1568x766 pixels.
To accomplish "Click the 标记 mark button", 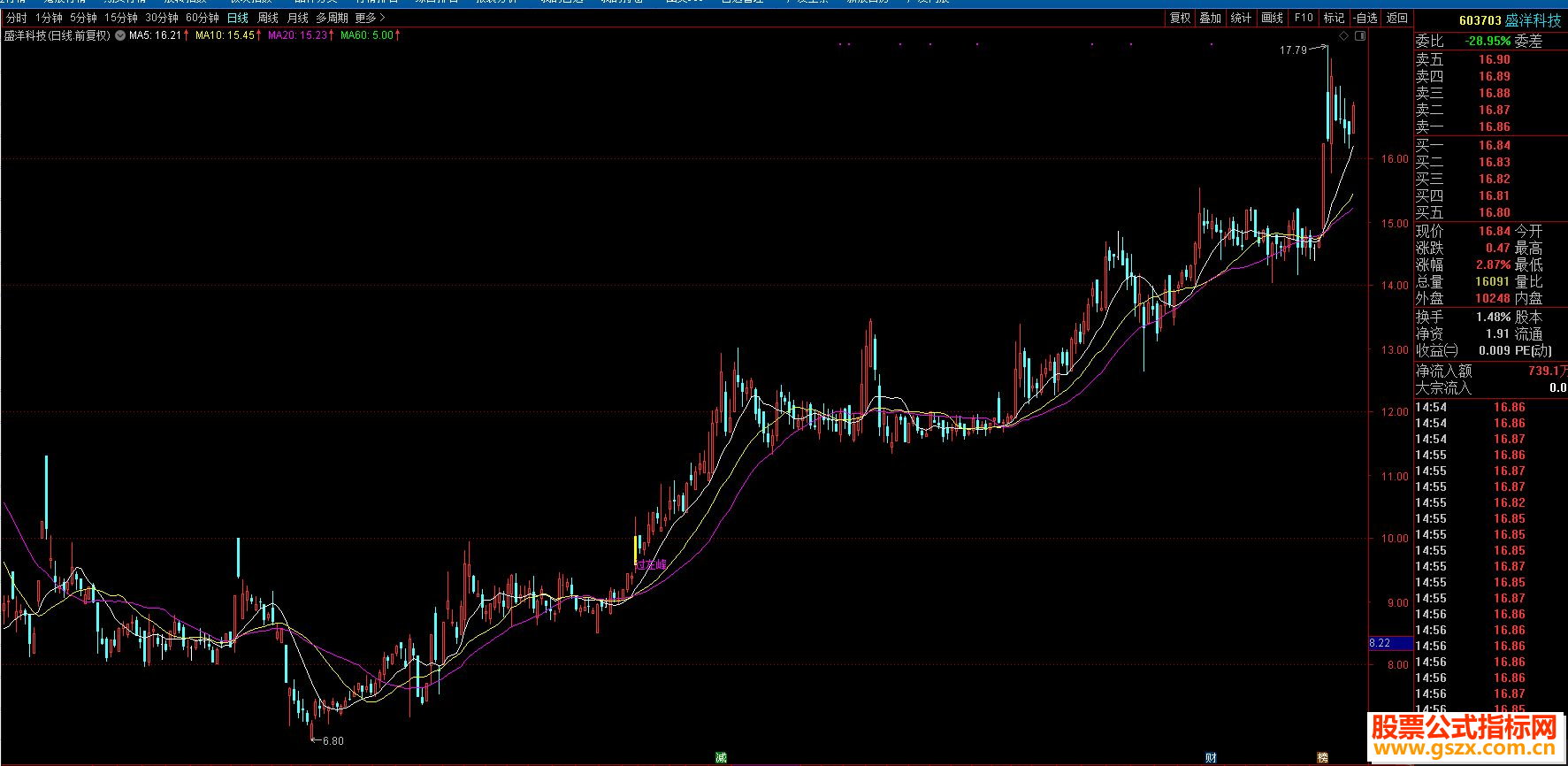I will 1334,18.
